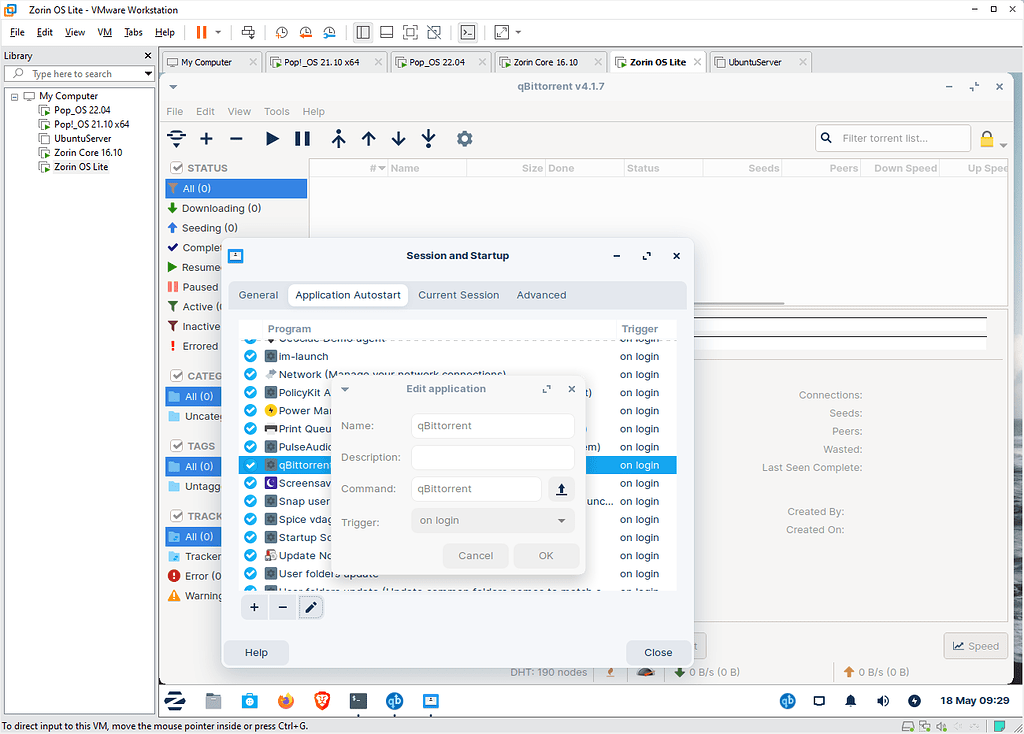This screenshot has width=1024, height=734.
Task: Expand lock icon dropdown arrow
Action: pyautogui.click(x=1003, y=145)
